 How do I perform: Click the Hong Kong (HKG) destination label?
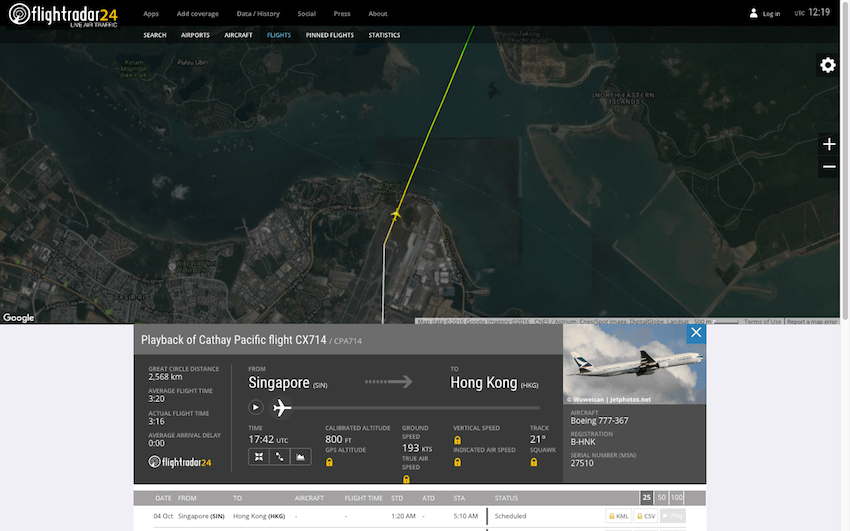click(494, 383)
